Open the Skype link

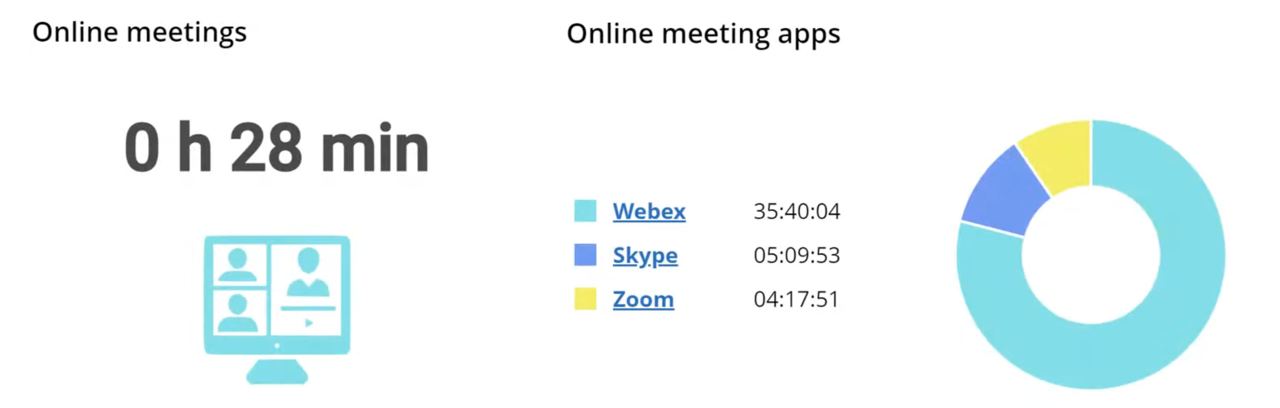(x=645, y=255)
